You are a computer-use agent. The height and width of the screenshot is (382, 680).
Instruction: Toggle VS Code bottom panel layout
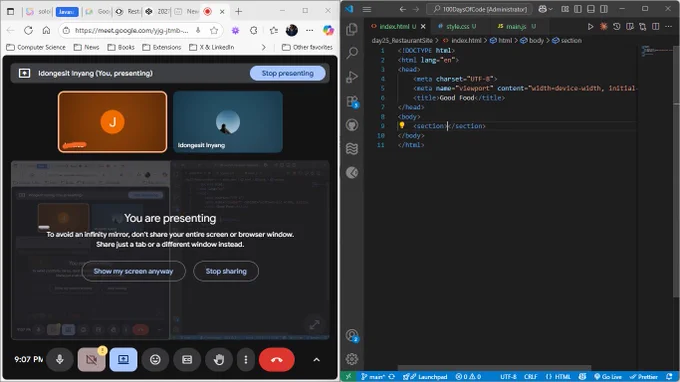click(x=591, y=9)
